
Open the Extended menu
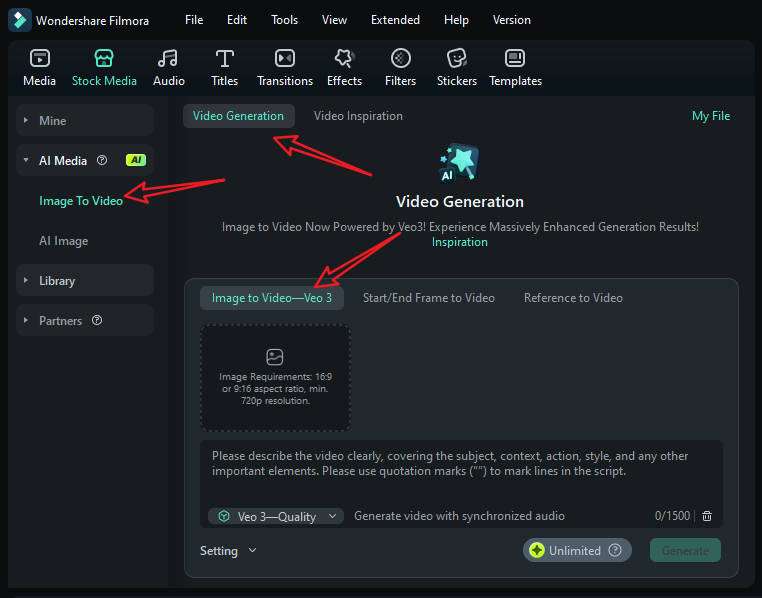point(395,20)
